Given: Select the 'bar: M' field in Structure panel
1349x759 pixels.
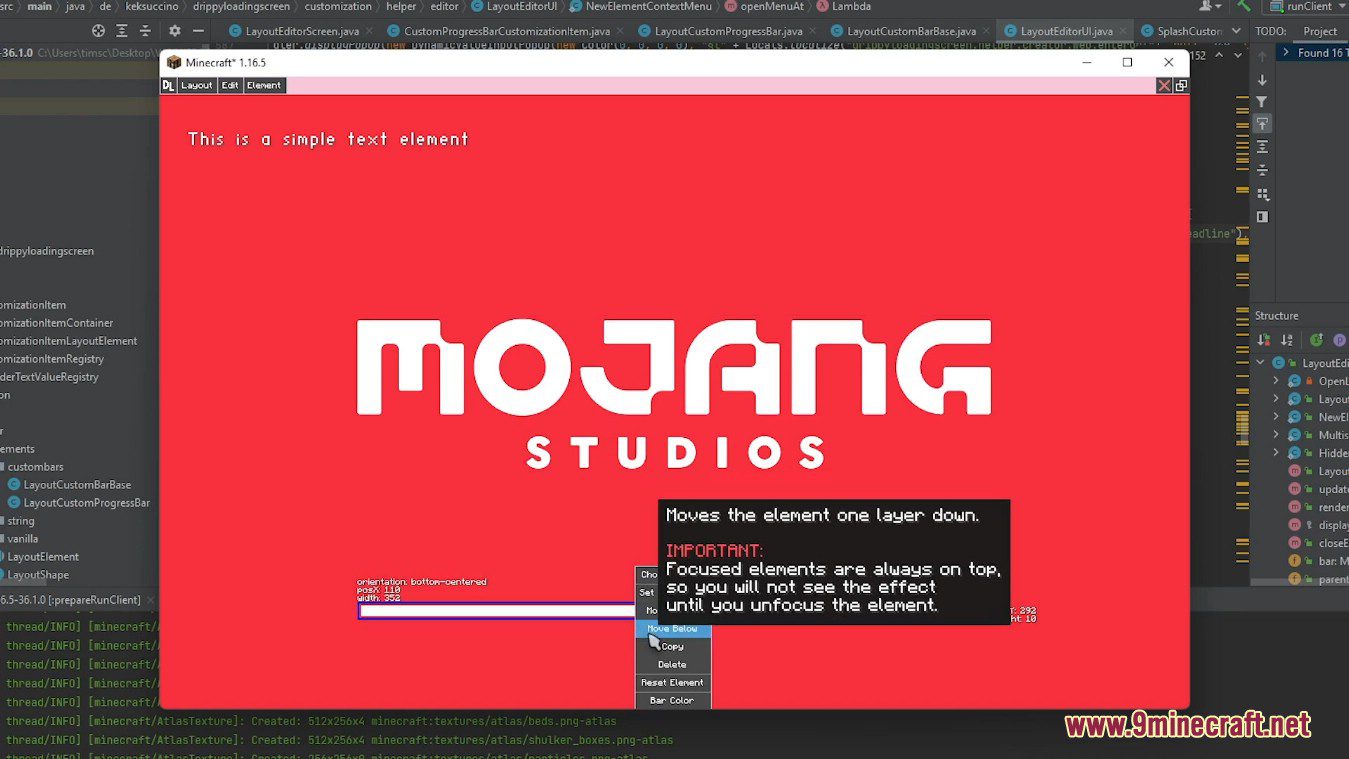Looking at the screenshot, I should [1318, 561].
